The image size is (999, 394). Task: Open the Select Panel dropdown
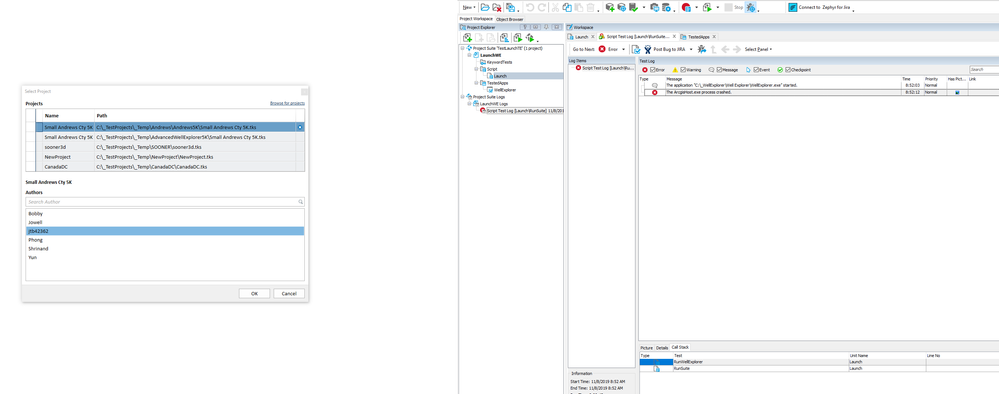pos(758,49)
